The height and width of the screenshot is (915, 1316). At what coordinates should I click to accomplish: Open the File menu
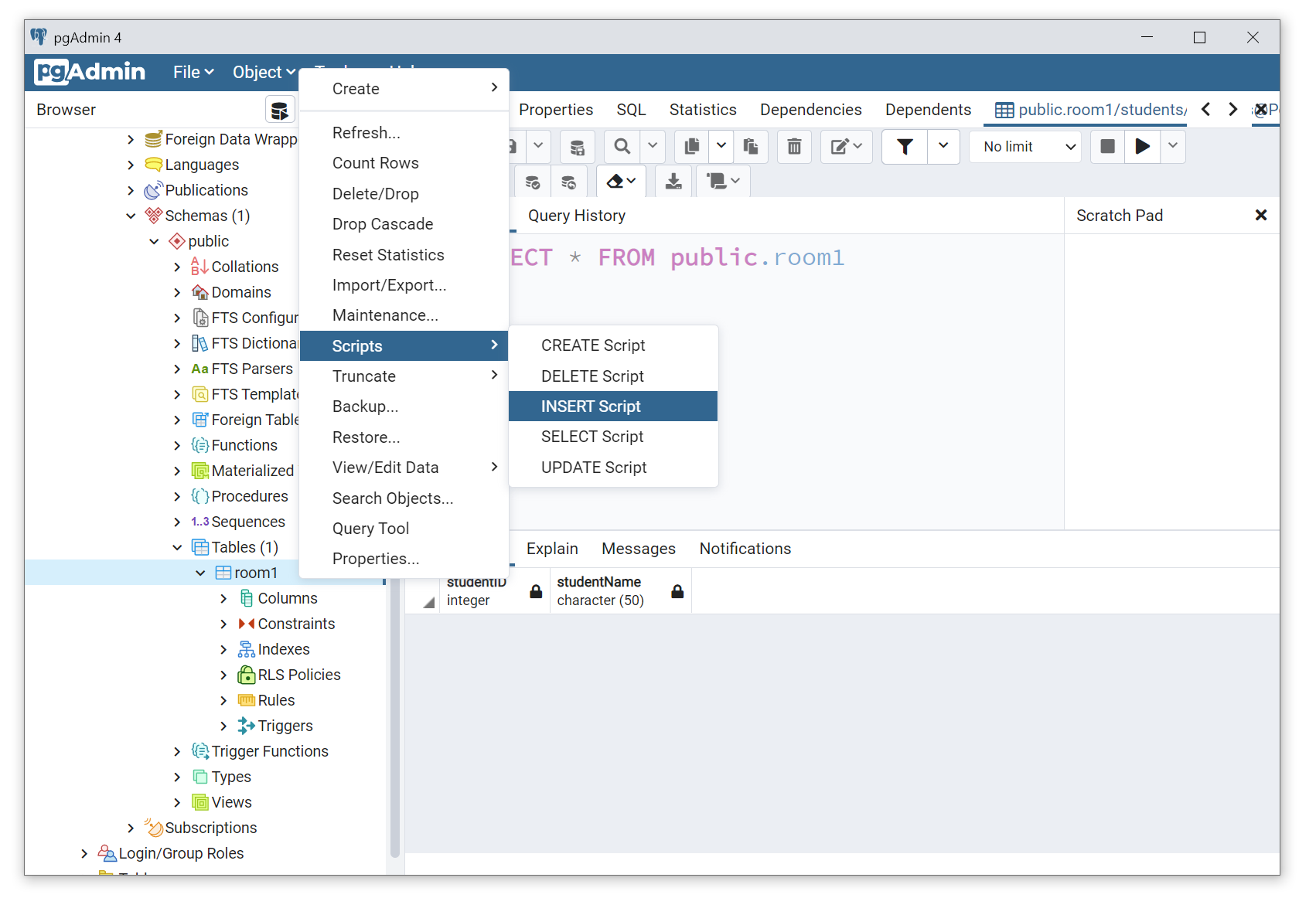[x=193, y=72]
